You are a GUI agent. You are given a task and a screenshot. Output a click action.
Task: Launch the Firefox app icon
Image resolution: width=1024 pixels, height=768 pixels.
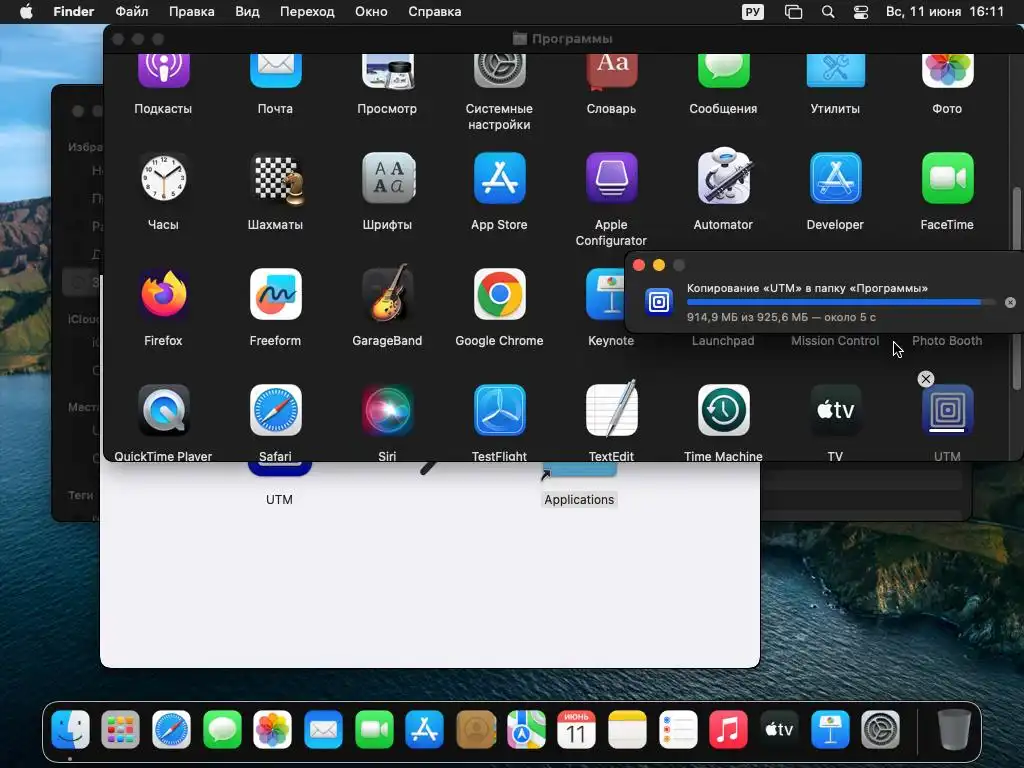163,294
